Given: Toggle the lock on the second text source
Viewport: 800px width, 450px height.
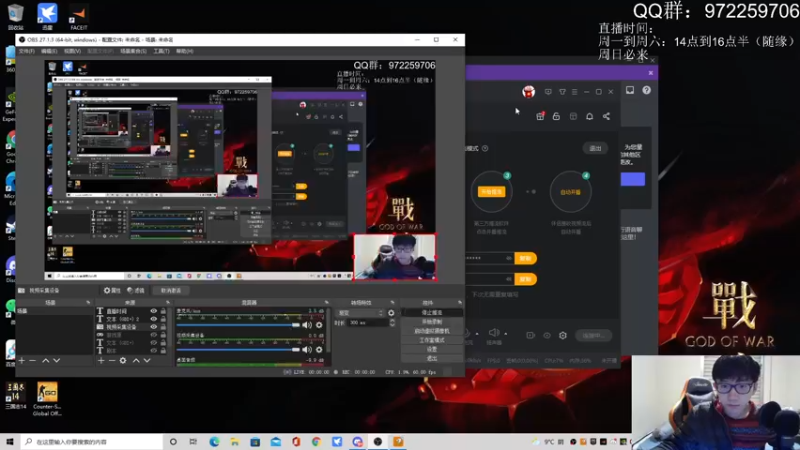Looking at the screenshot, I should (x=163, y=319).
